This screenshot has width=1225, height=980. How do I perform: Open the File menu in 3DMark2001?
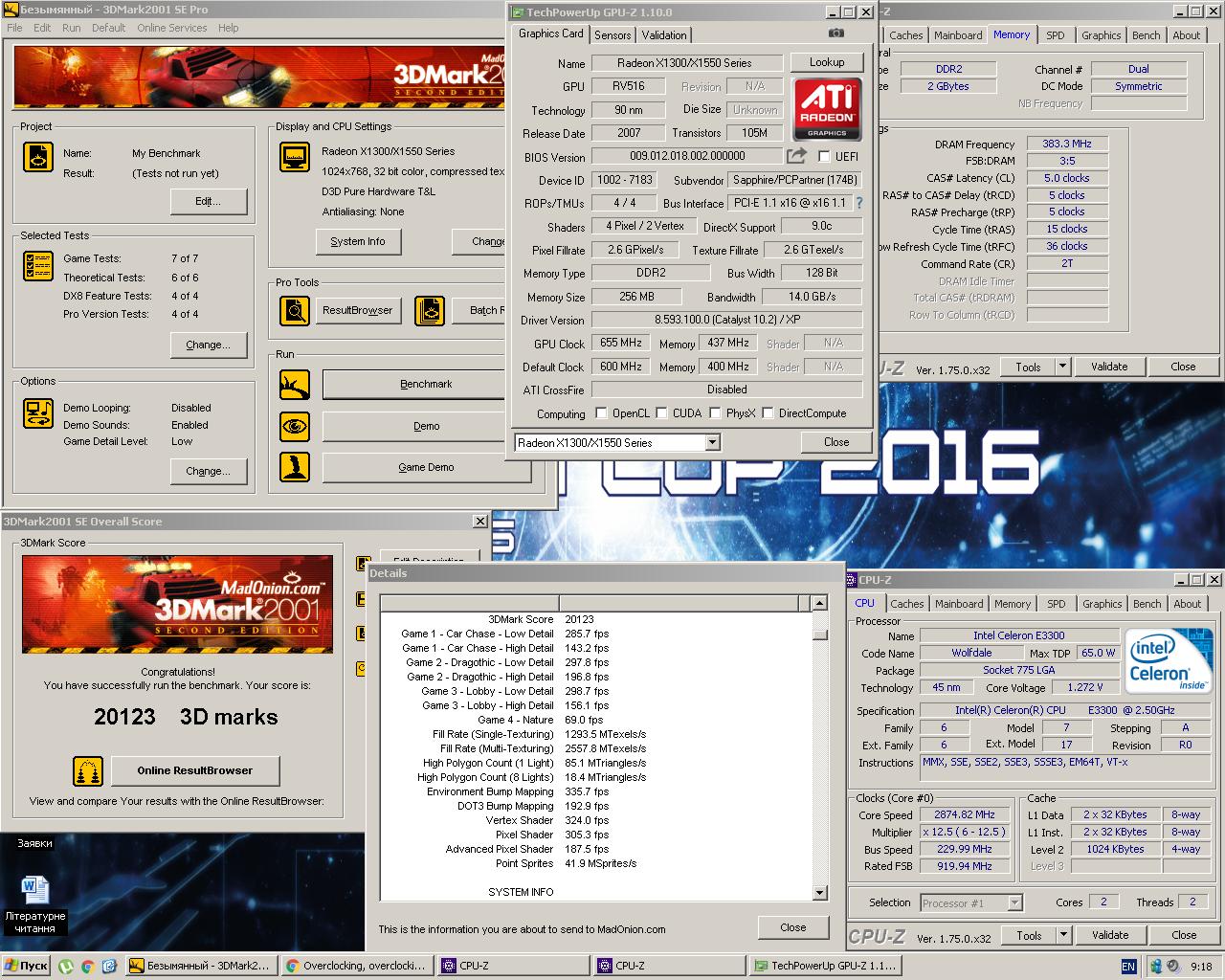(x=15, y=28)
